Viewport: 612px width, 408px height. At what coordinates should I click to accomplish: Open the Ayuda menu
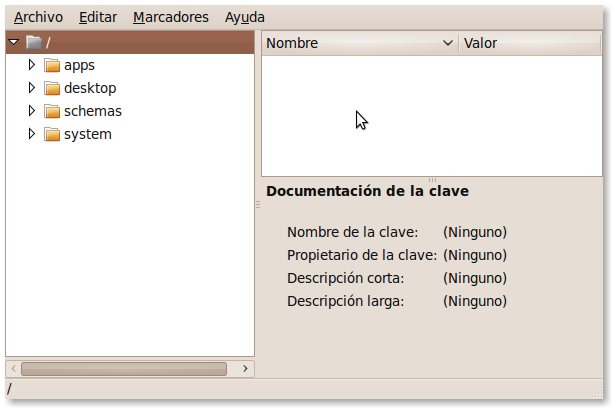click(245, 17)
